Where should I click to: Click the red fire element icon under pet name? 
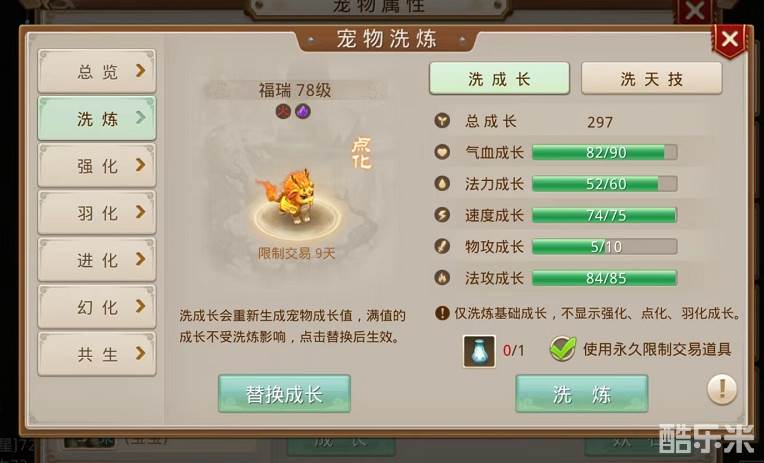click(283, 112)
